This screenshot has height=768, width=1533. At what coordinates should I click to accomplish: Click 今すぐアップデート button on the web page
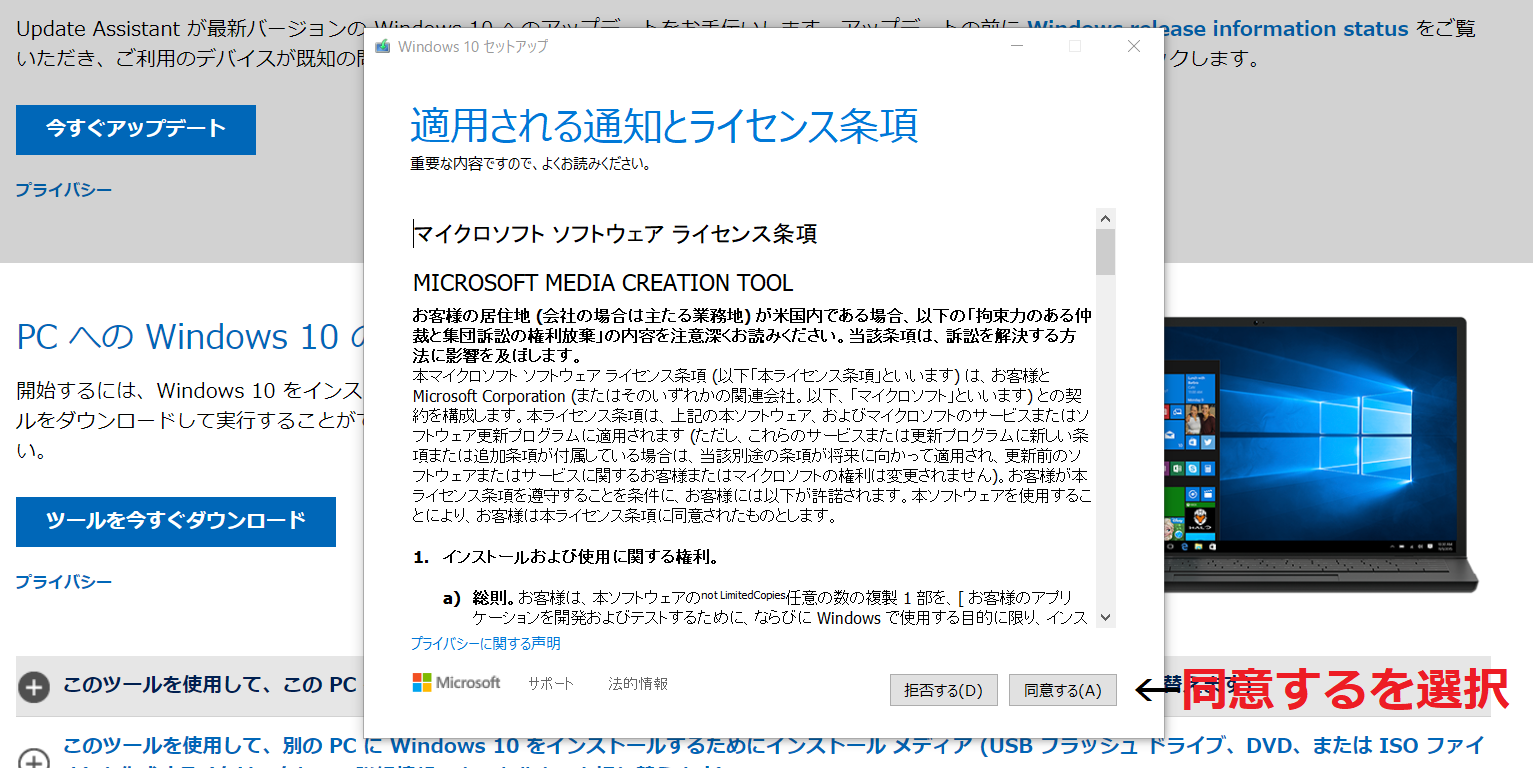(x=136, y=130)
